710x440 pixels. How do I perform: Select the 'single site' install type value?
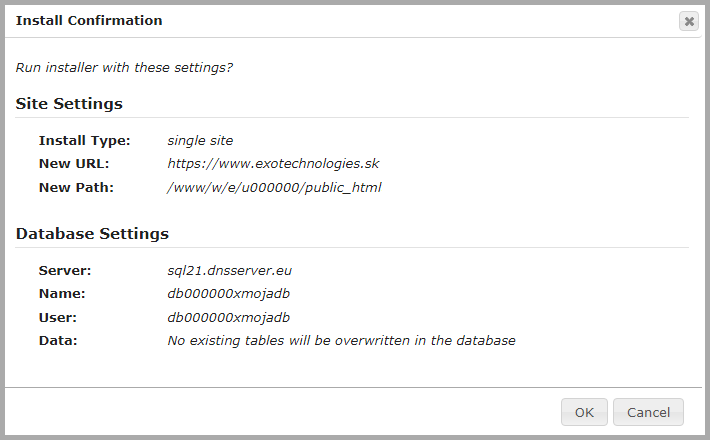[200, 140]
